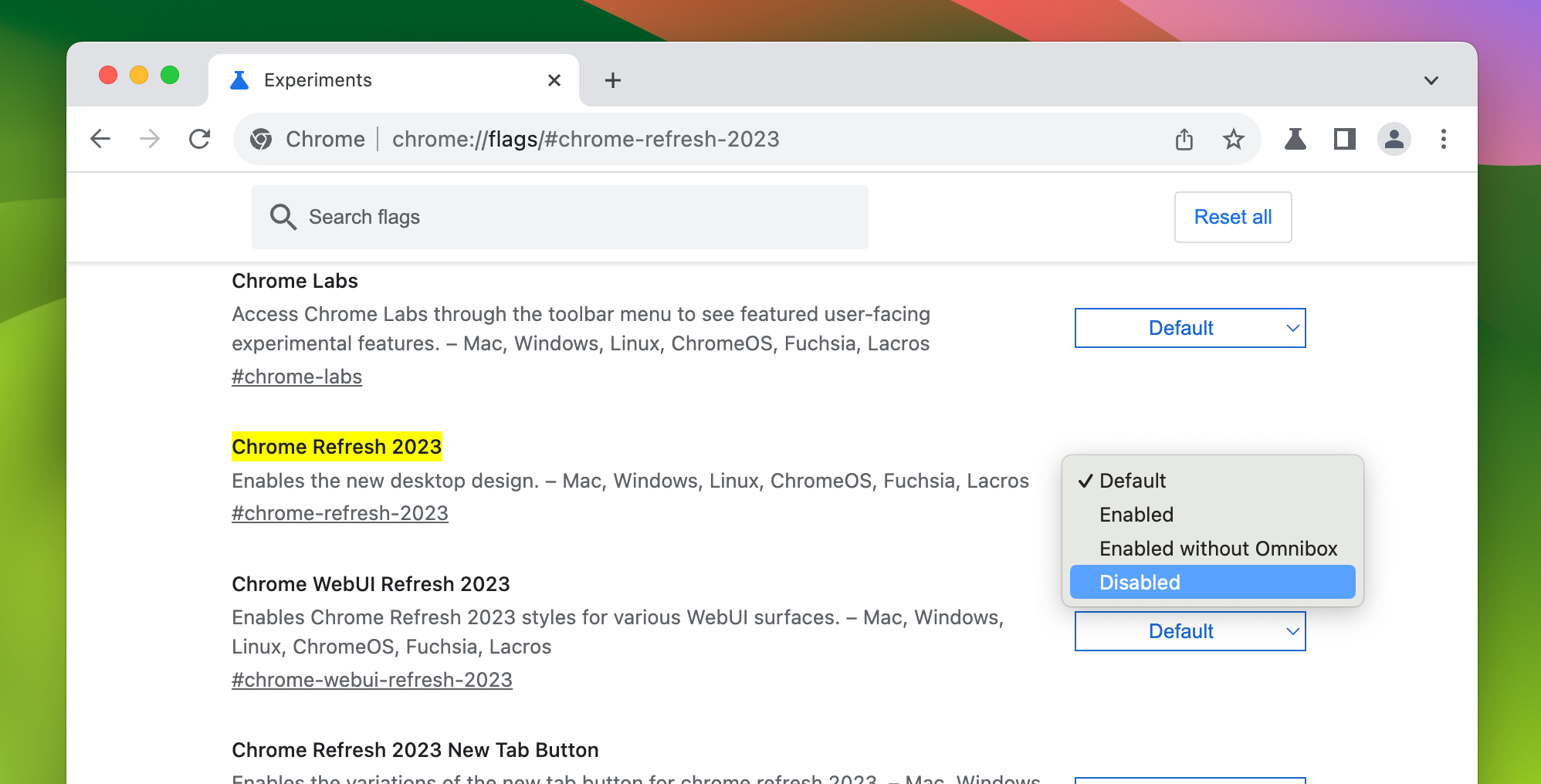Image resolution: width=1541 pixels, height=784 pixels.
Task: Click the share icon in address bar
Action: (x=1184, y=140)
